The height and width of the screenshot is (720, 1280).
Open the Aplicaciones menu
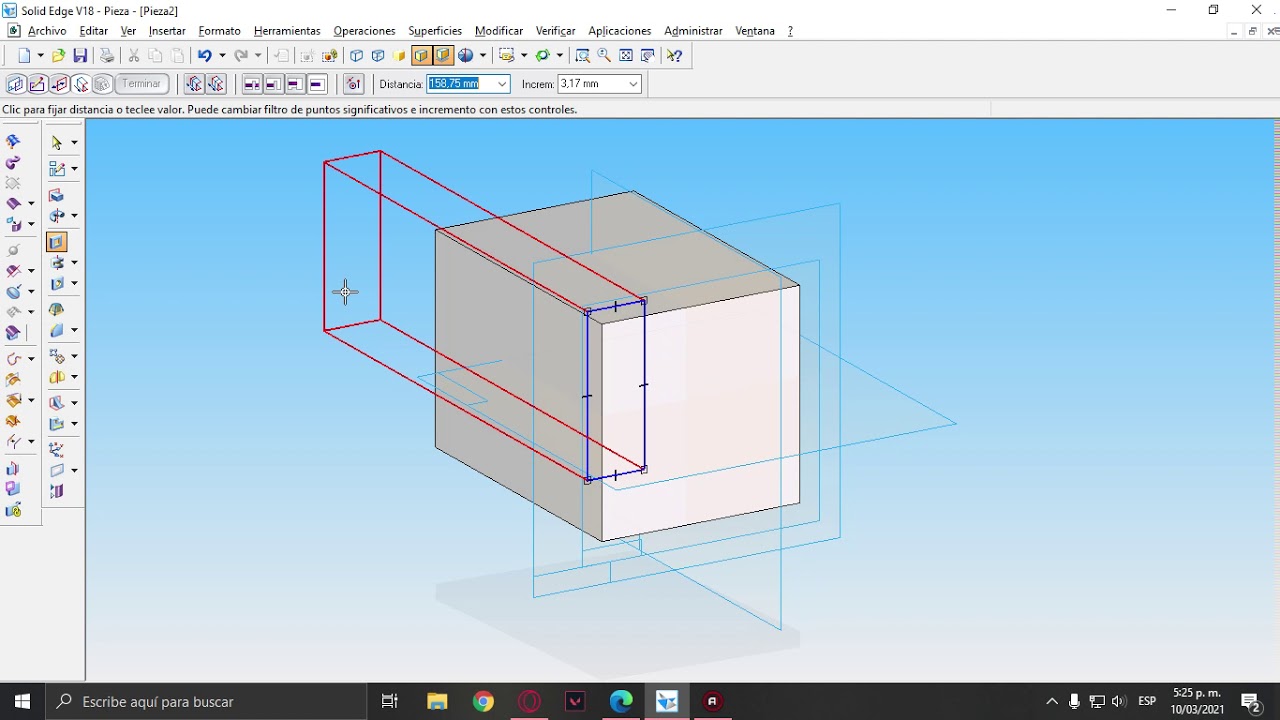pyautogui.click(x=619, y=31)
